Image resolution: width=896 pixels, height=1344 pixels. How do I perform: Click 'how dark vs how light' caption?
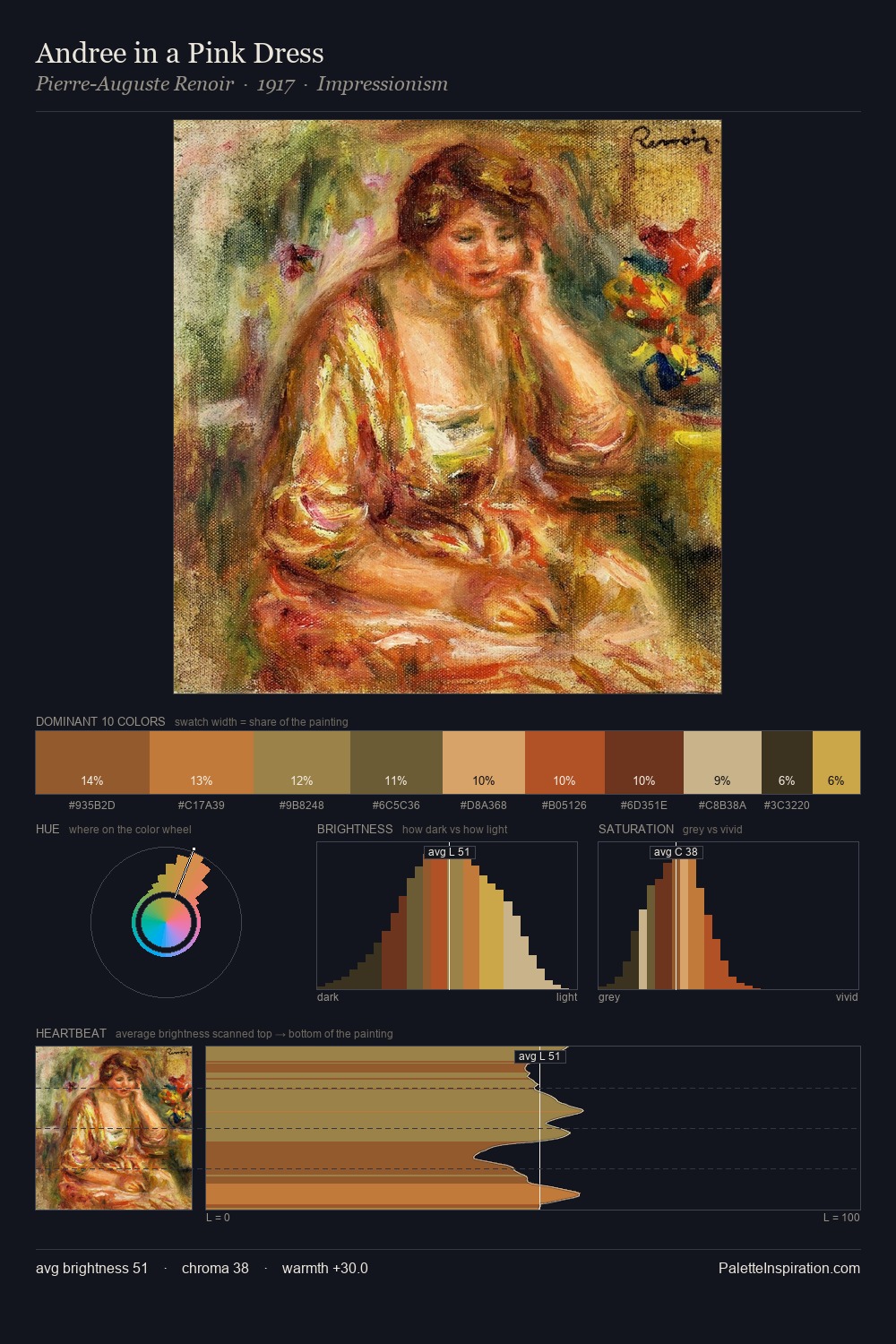(x=455, y=830)
